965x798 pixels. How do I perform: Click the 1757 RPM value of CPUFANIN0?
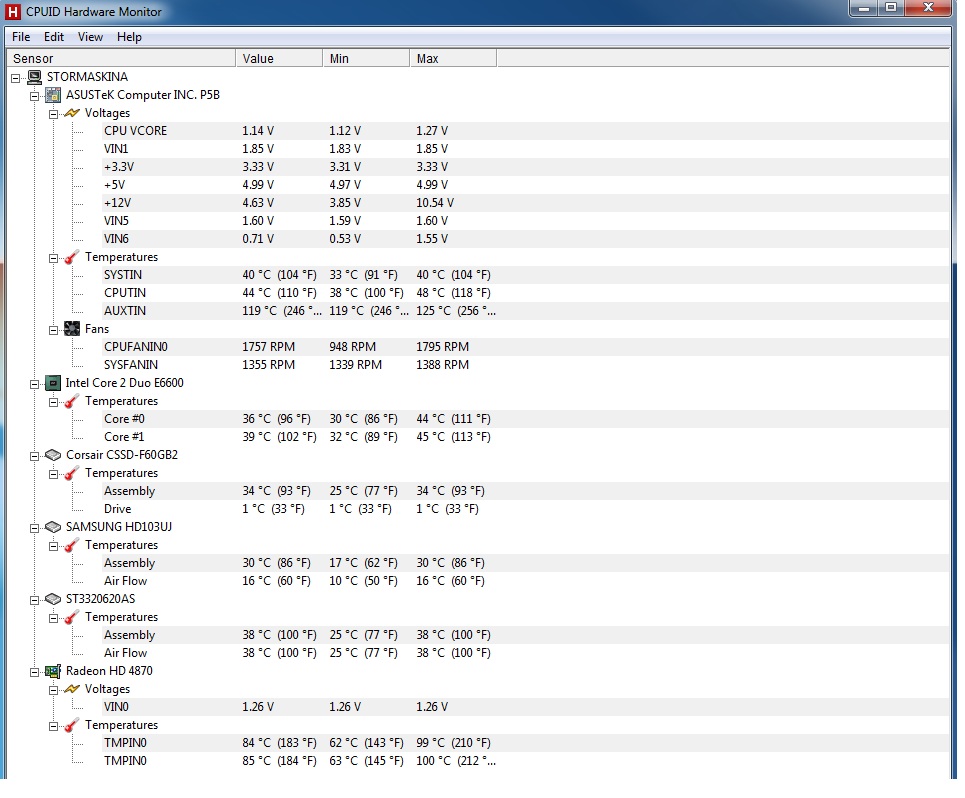point(268,347)
